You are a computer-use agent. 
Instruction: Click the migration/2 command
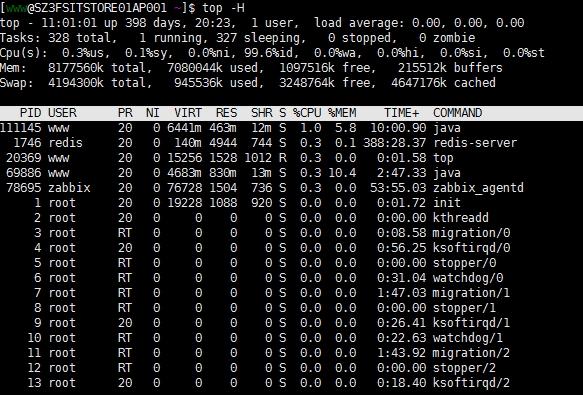click(471, 353)
